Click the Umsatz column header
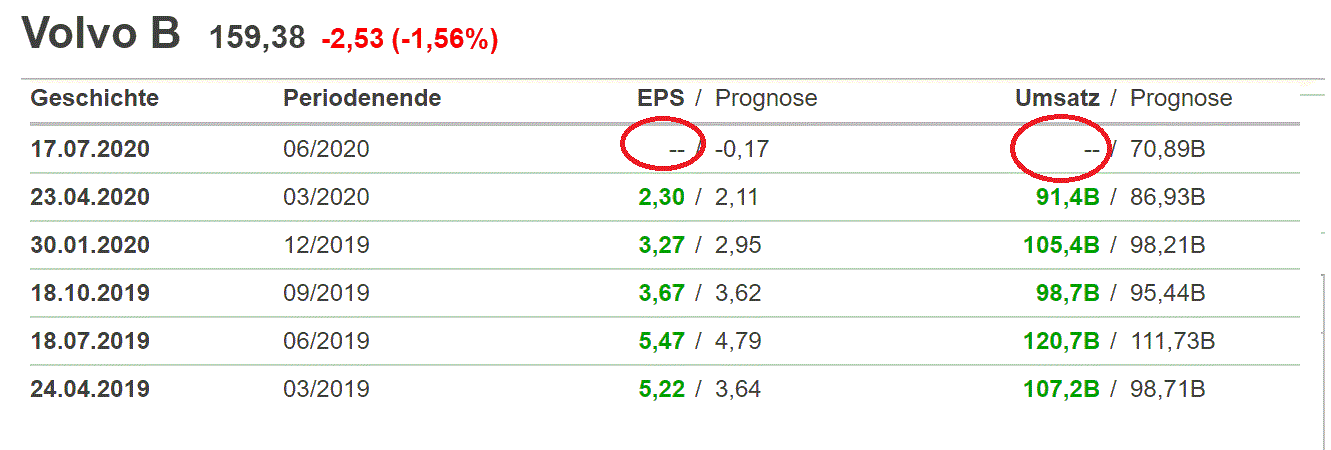1331x450 pixels. 1057,98
